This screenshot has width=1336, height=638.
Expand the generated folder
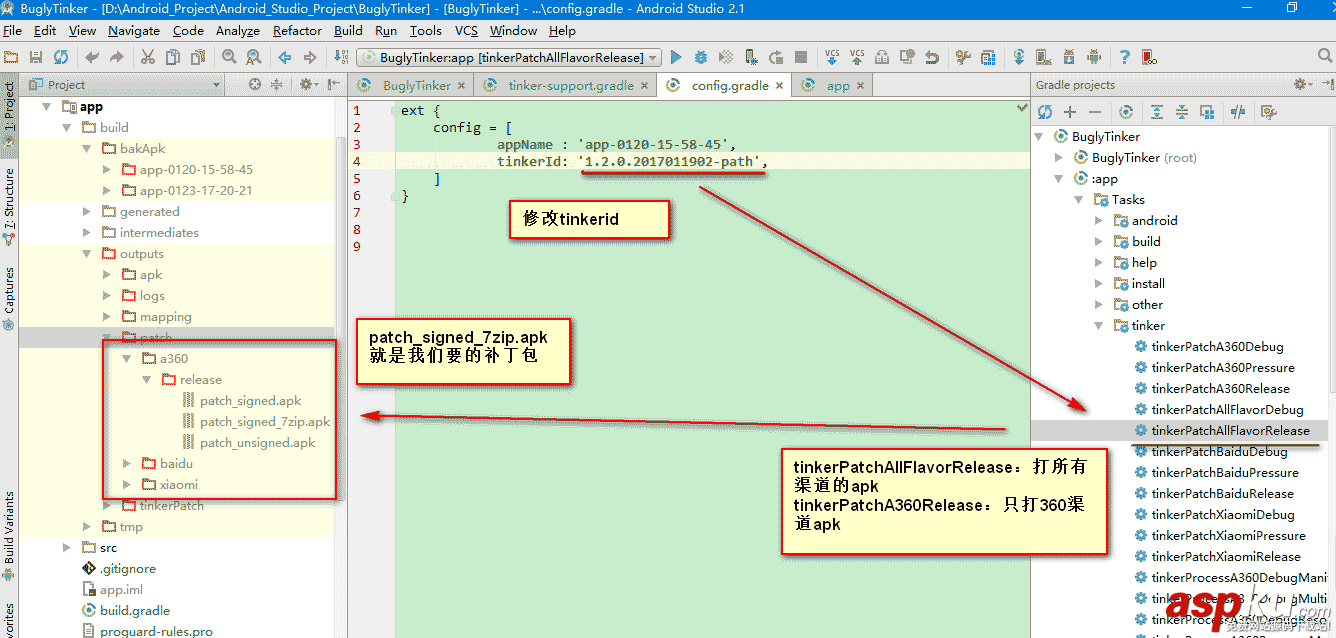[x=88, y=212]
